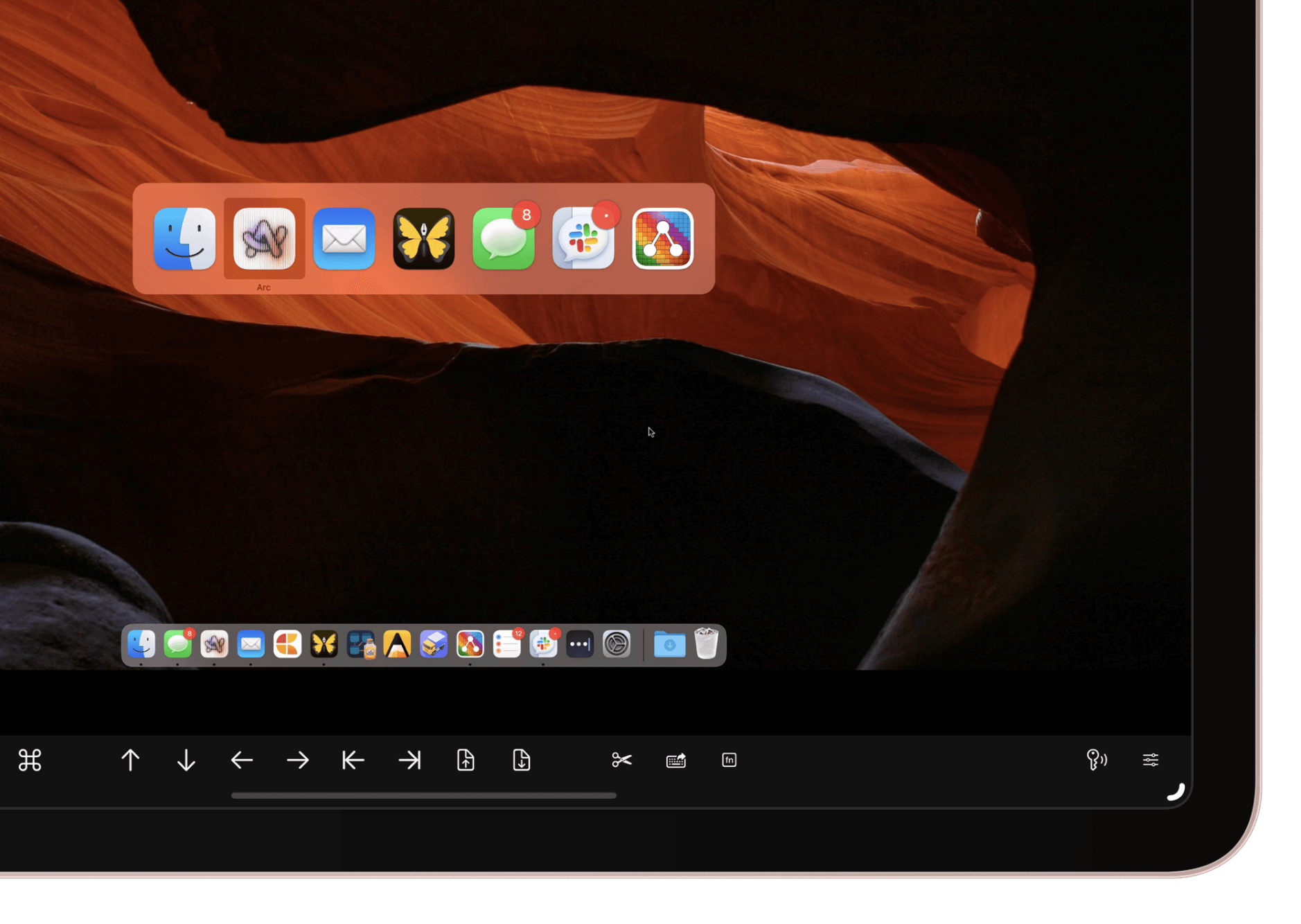1301x924 pixels.
Task: Open the yellow triangle app in Dock
Action: (x=397, y=644)
